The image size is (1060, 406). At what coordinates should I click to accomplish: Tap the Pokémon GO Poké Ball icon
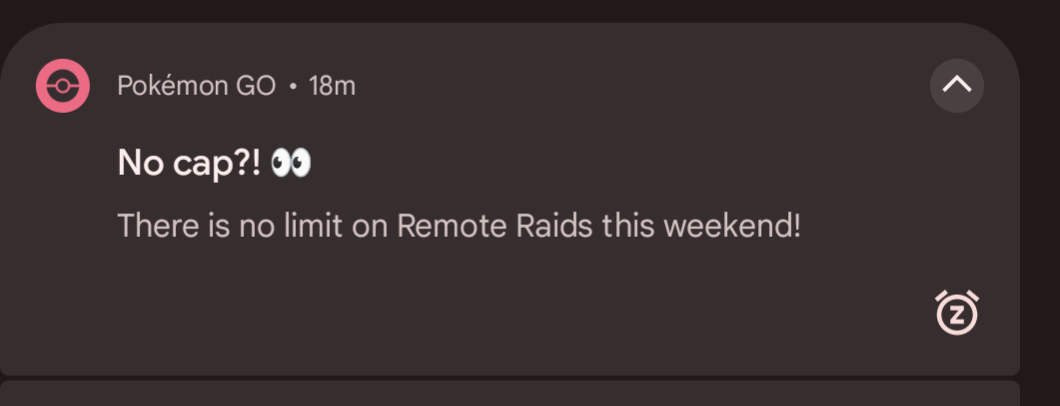(x=63, y=86)
